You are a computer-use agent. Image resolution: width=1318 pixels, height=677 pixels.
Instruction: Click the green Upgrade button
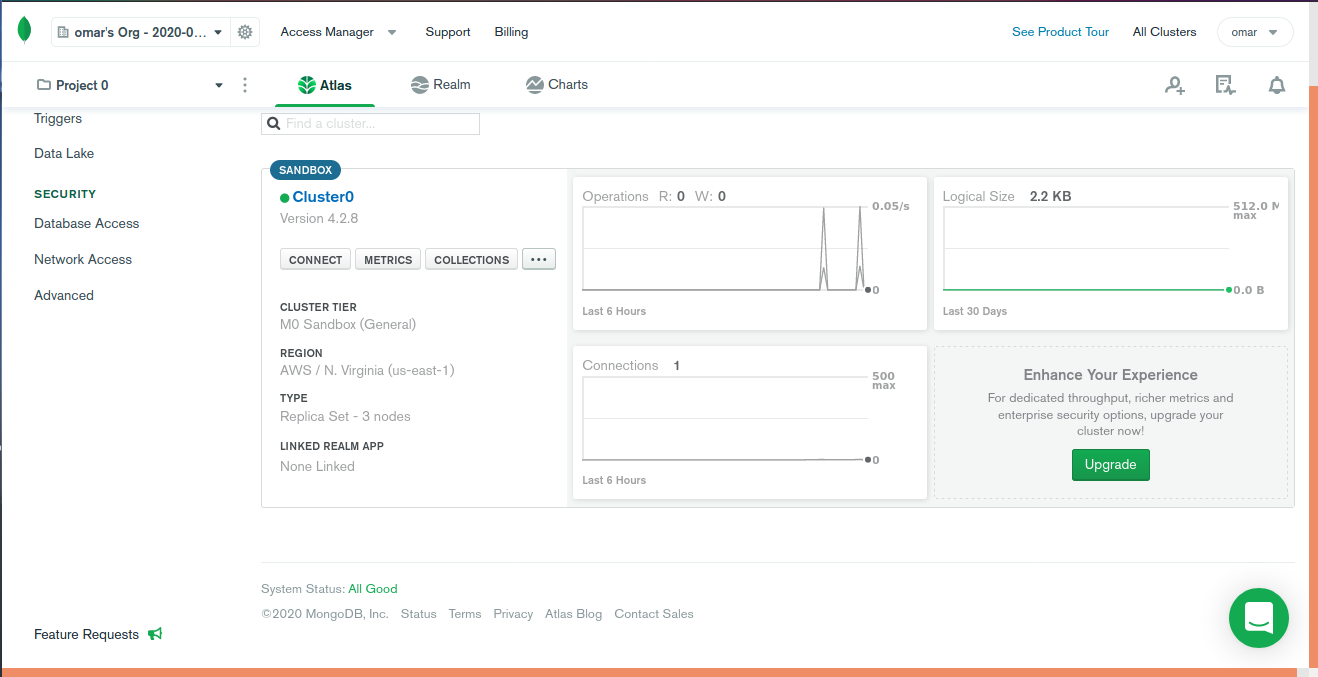(1111, 465)
